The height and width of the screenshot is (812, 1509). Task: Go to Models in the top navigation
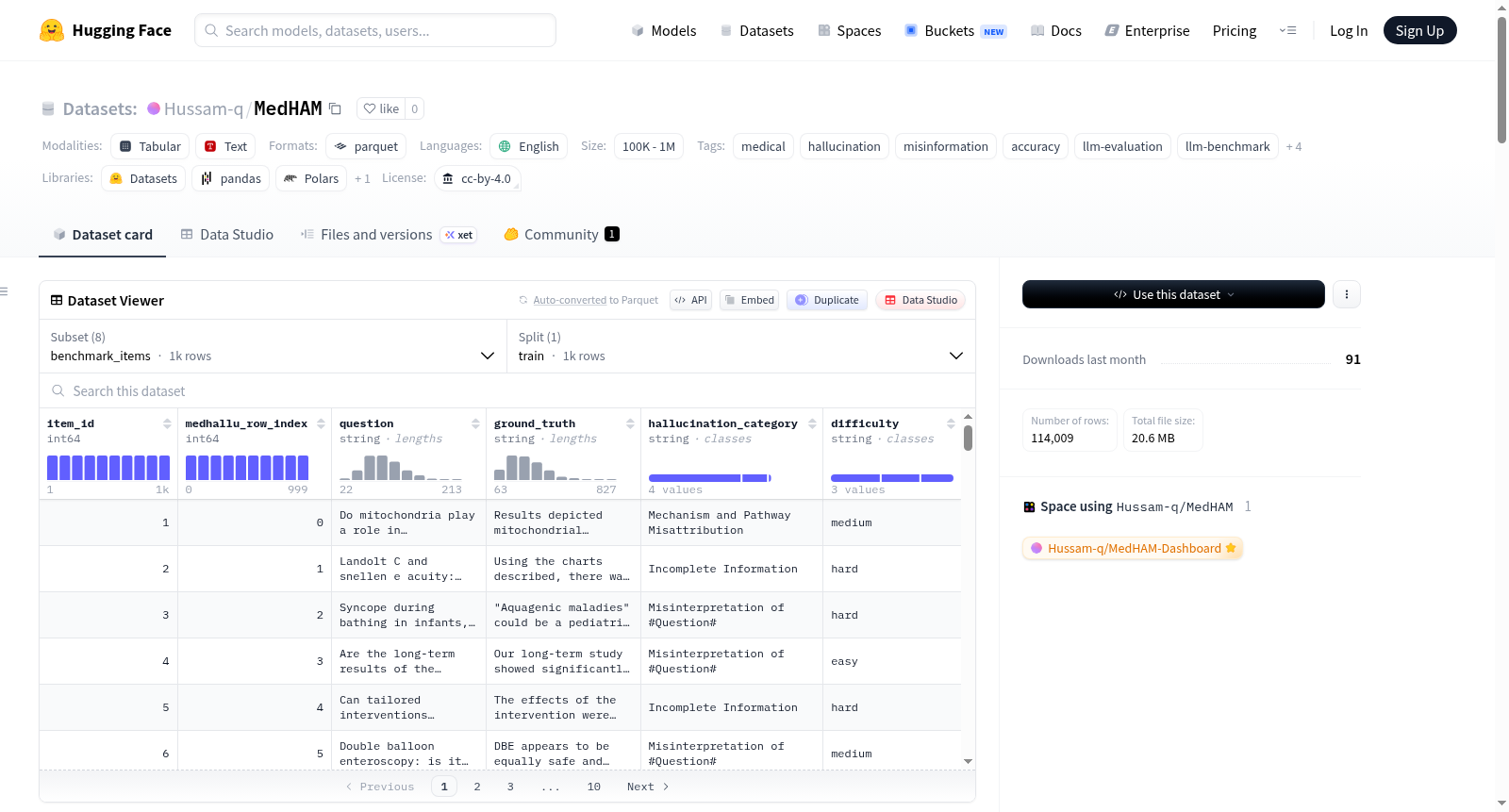(664, 30)
